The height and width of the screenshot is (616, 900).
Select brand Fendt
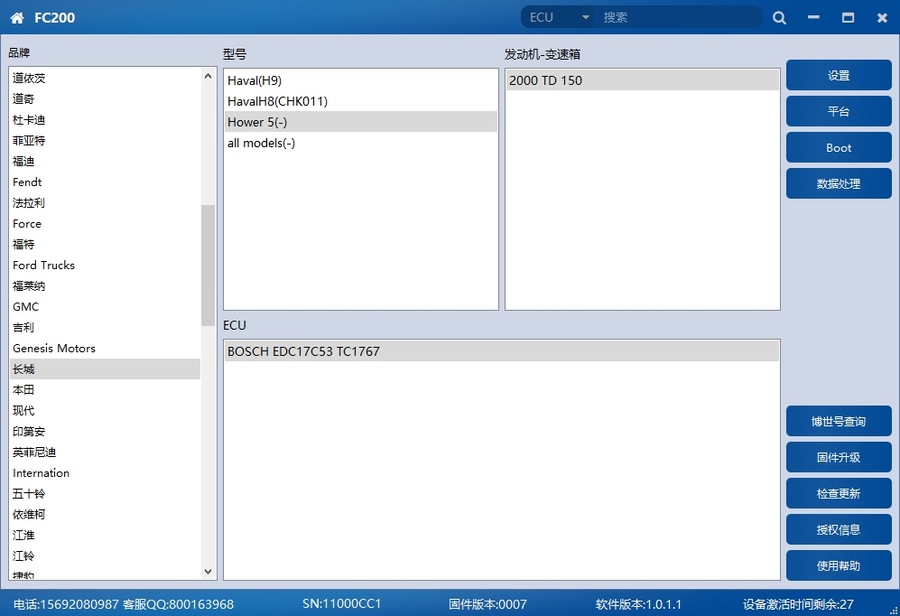105,182
